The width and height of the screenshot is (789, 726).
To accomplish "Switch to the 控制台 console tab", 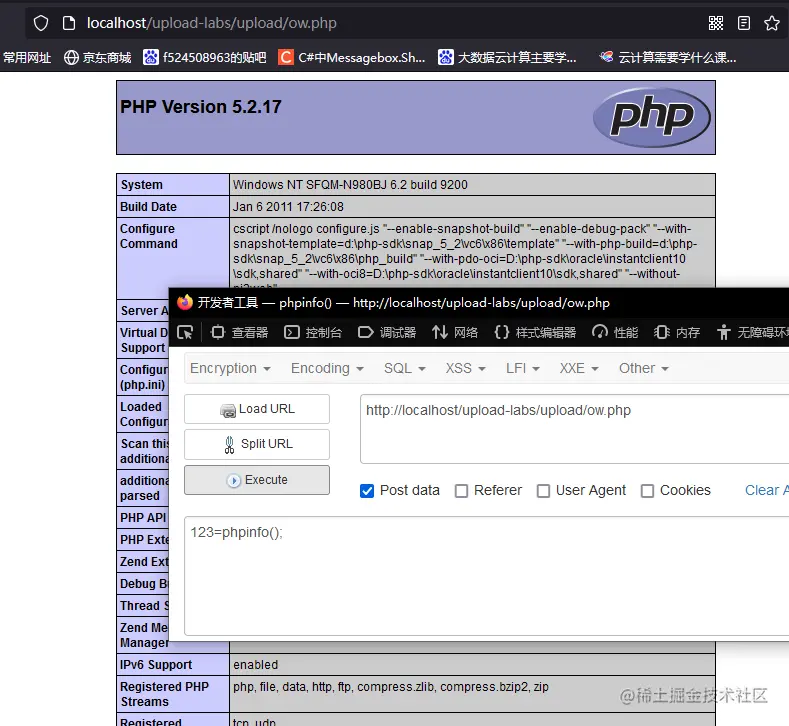I will 313,333.
